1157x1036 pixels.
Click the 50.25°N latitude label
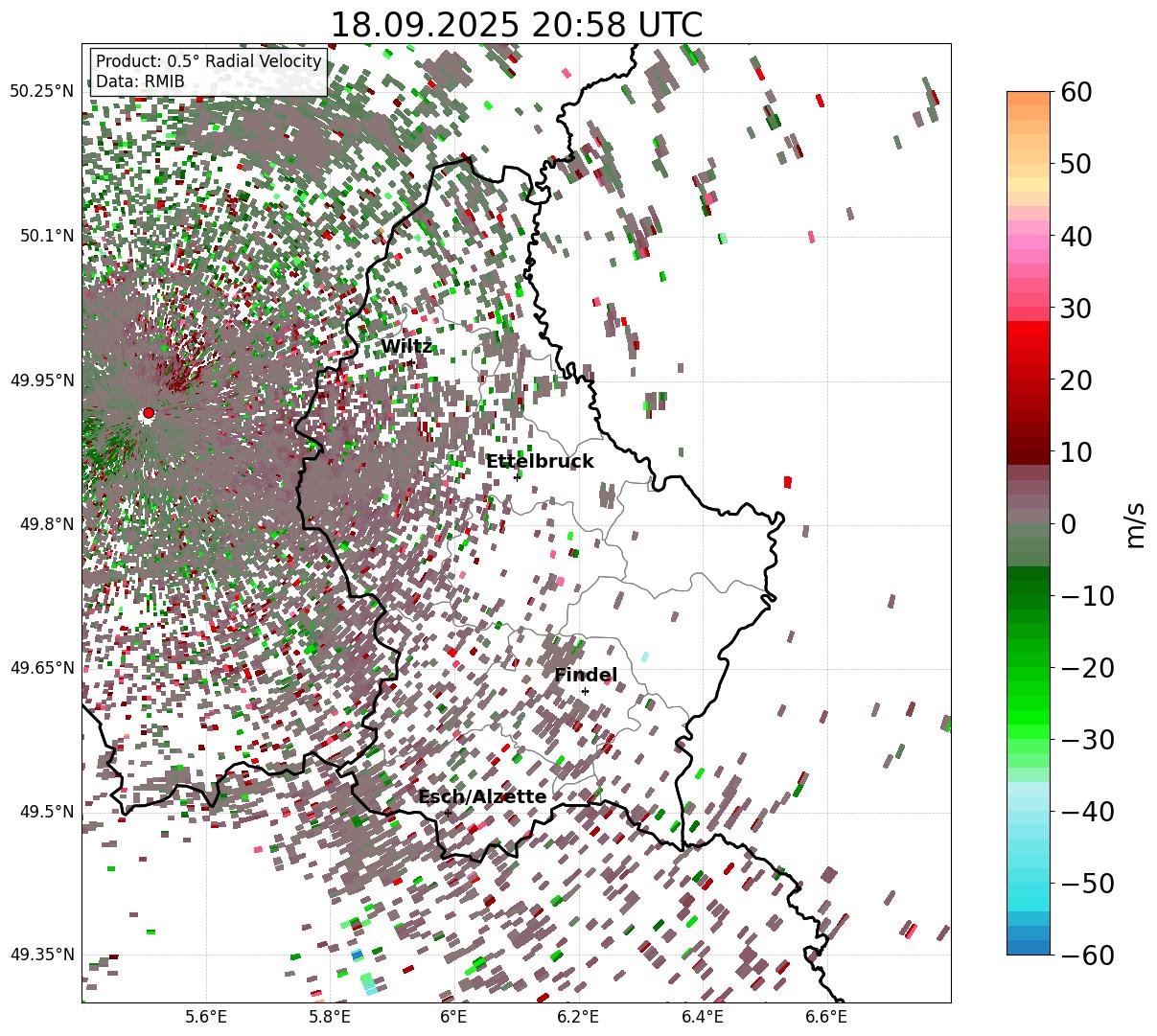pos(41,92)
